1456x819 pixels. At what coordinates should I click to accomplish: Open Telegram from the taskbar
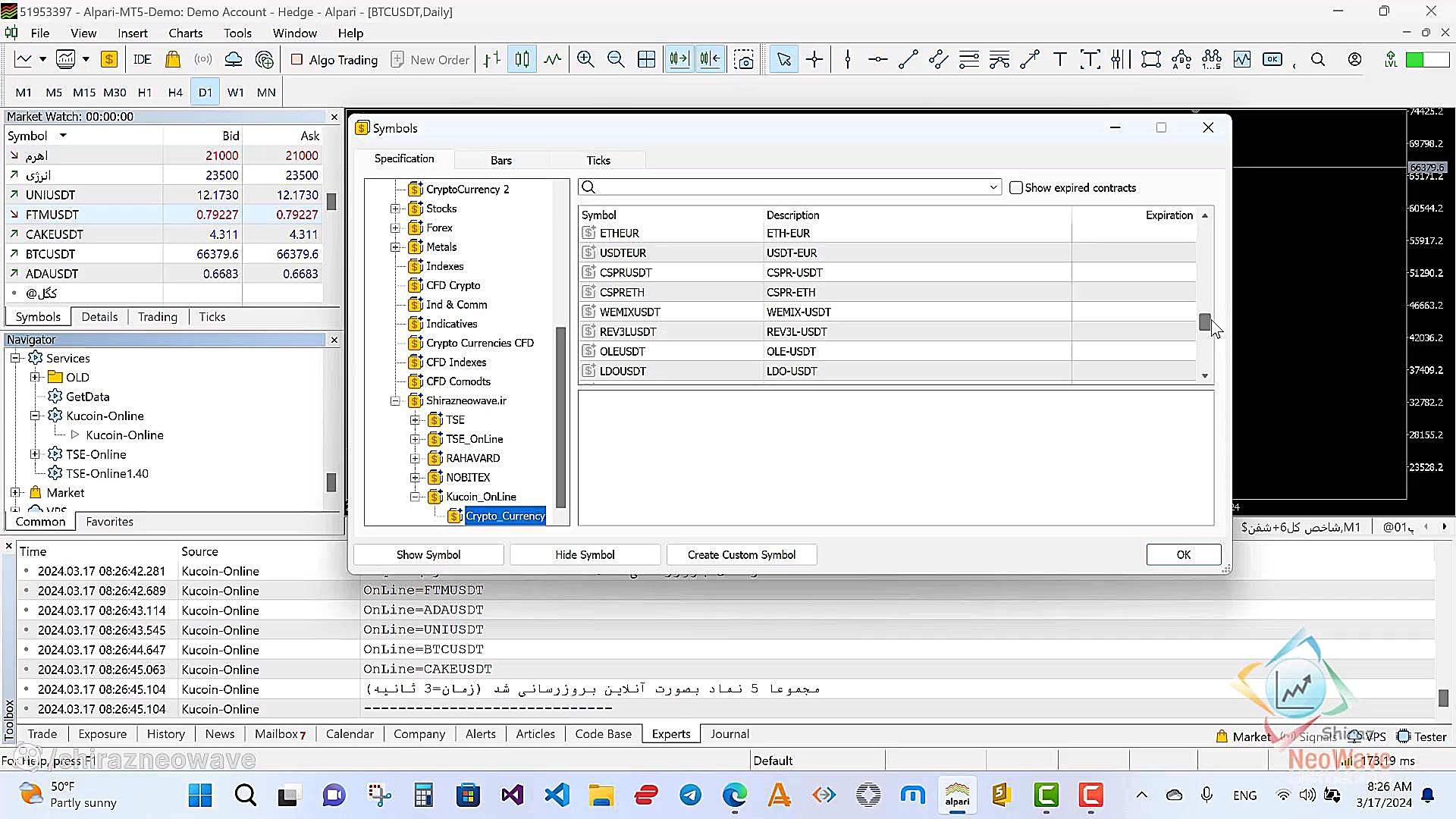tap(690, 795)
